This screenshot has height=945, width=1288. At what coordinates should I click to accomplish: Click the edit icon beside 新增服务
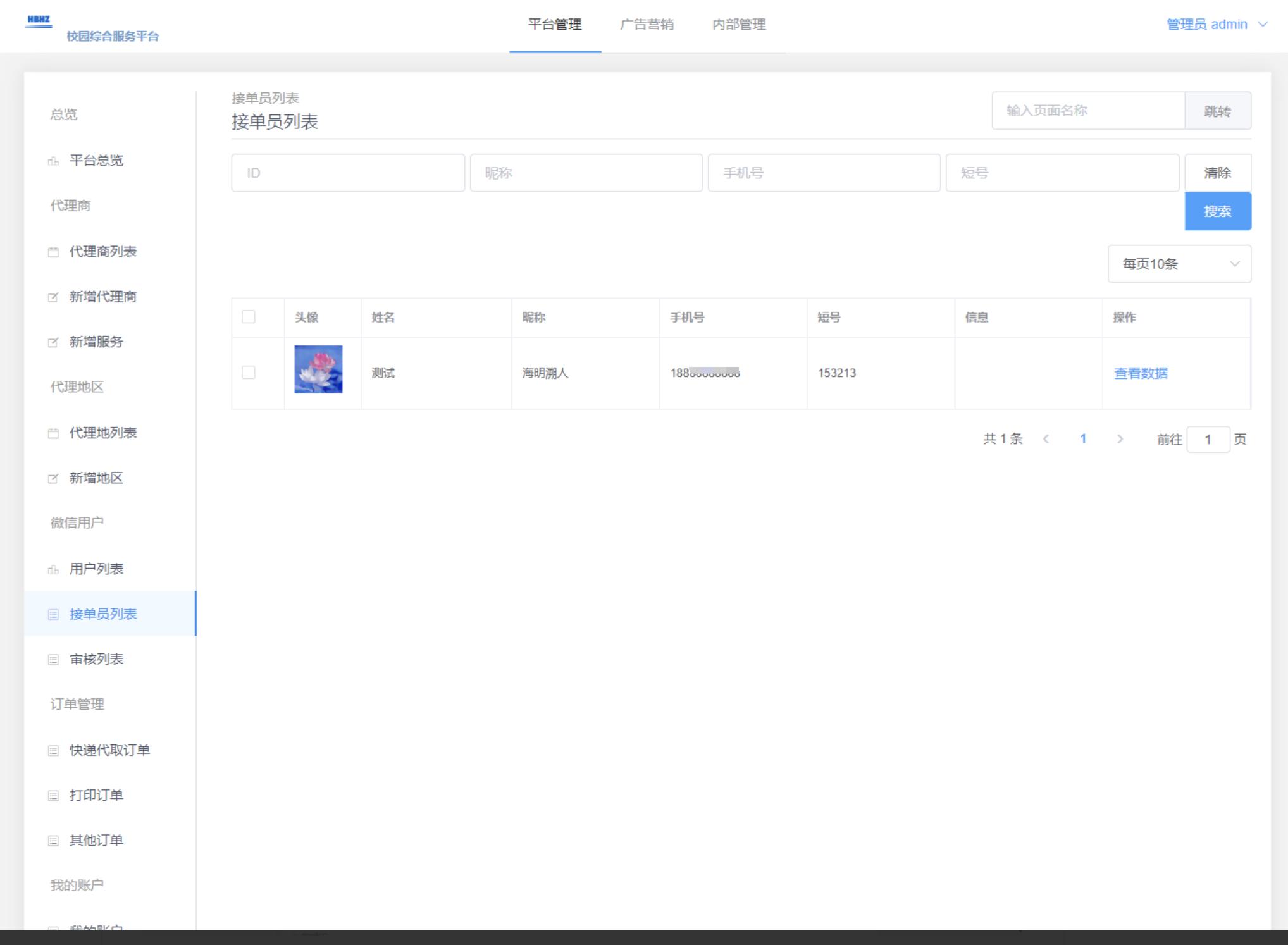(53, 342)
